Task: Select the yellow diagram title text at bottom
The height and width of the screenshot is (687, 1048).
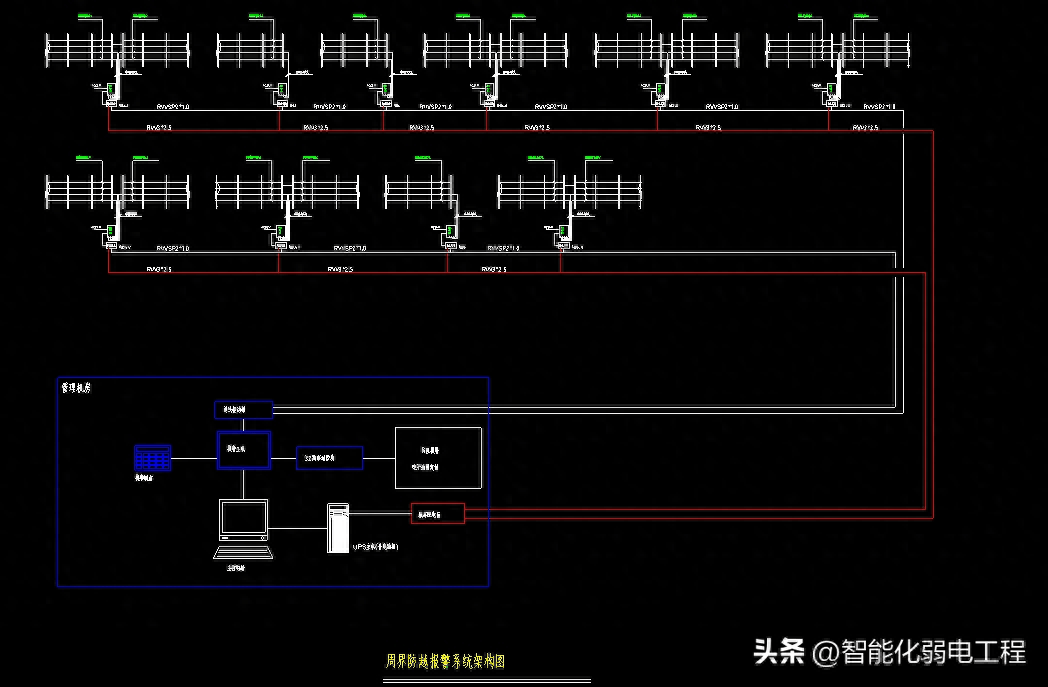Action: click(446, 661)
